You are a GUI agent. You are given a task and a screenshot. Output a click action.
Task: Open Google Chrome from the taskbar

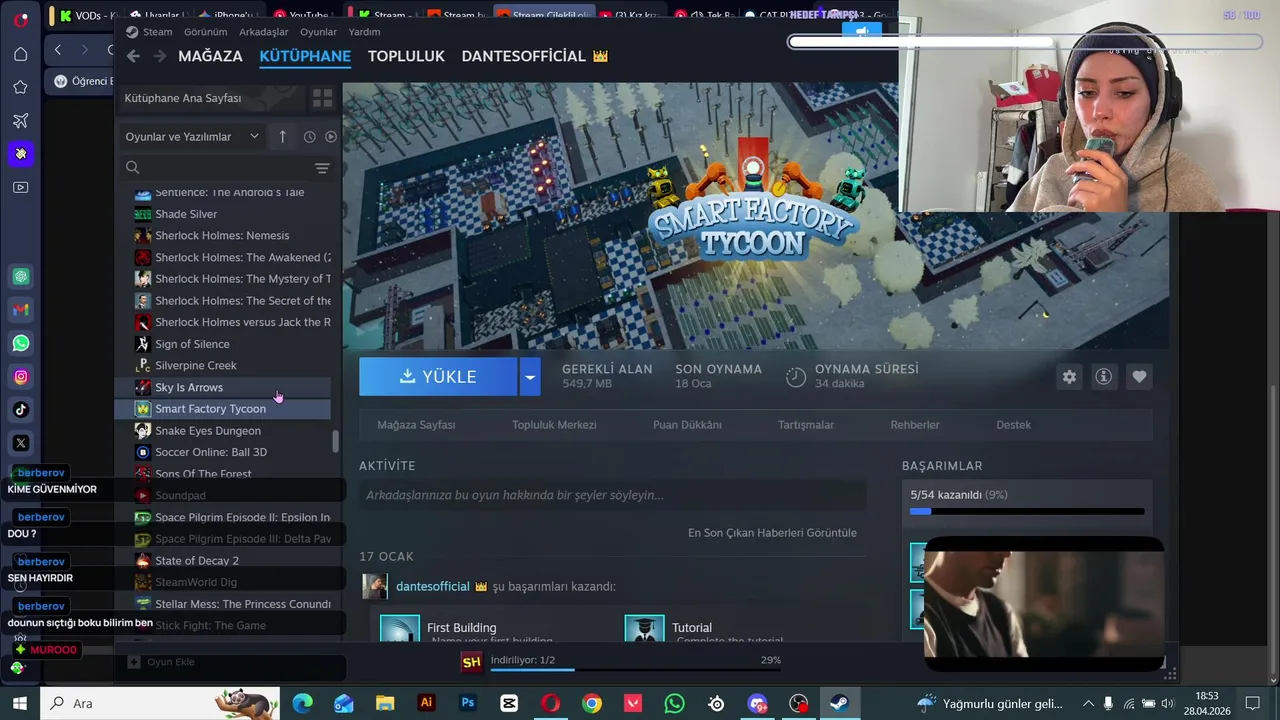point(591,703)
